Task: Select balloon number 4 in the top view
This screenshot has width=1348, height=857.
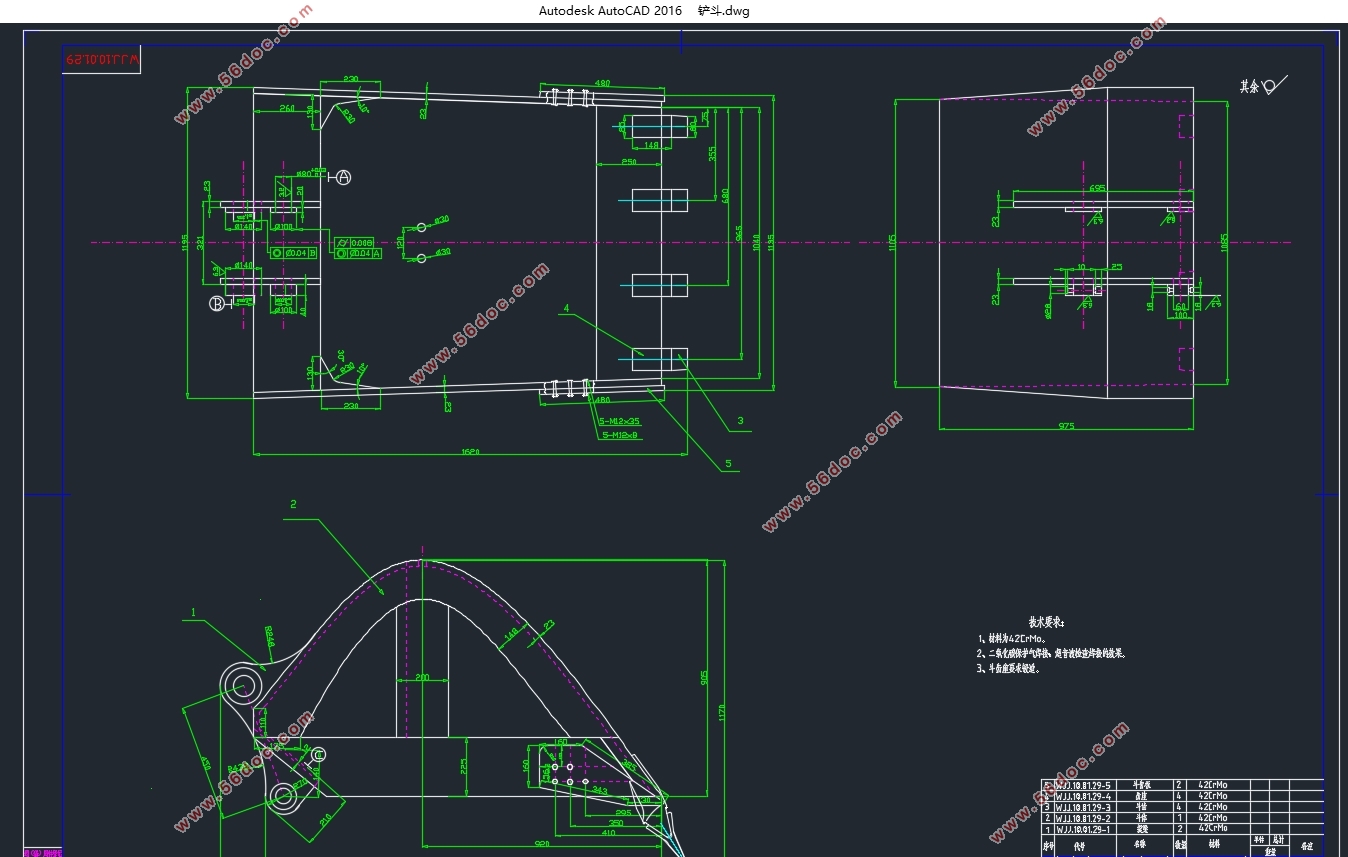Action: click(x=566, y=309)
